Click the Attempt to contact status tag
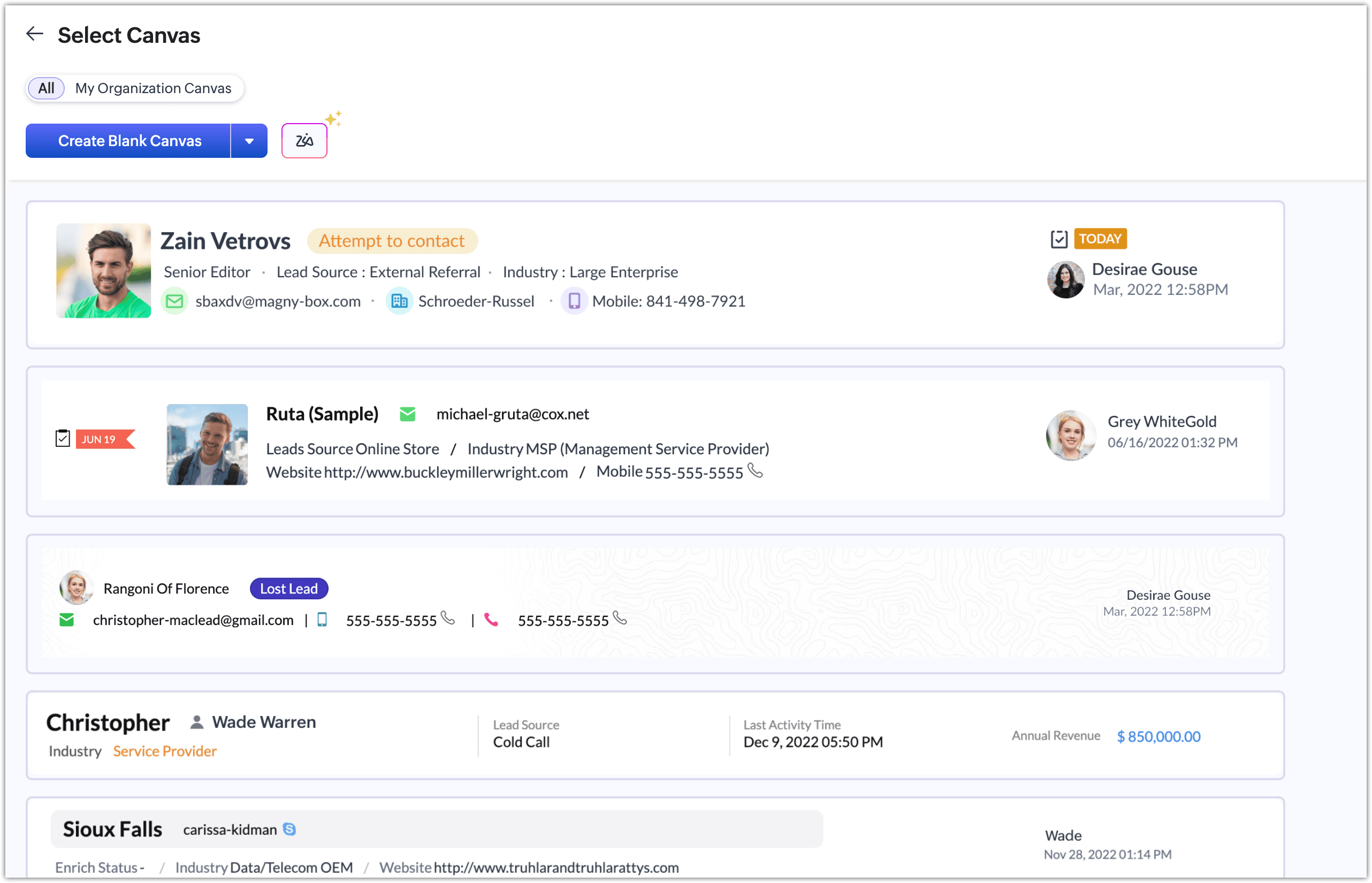The height and width of the screenshot is (883, 1372). (x=392, y=241)
